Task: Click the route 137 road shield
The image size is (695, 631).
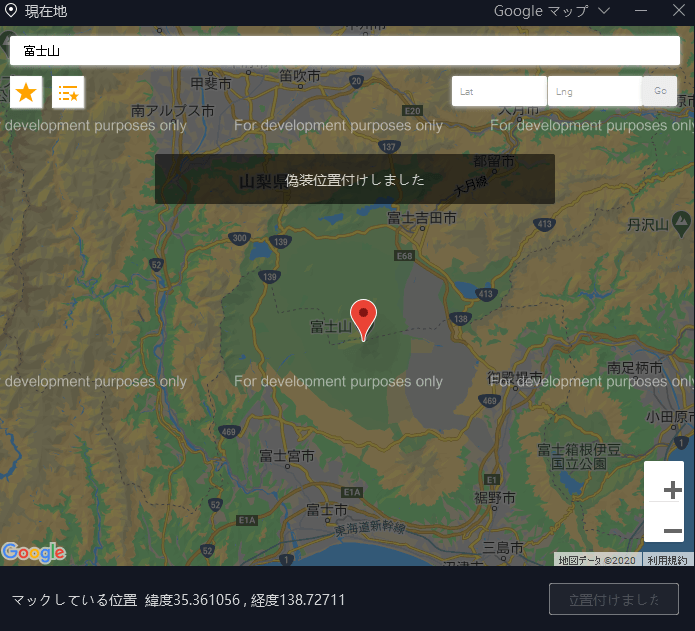Action: (389, 147)
